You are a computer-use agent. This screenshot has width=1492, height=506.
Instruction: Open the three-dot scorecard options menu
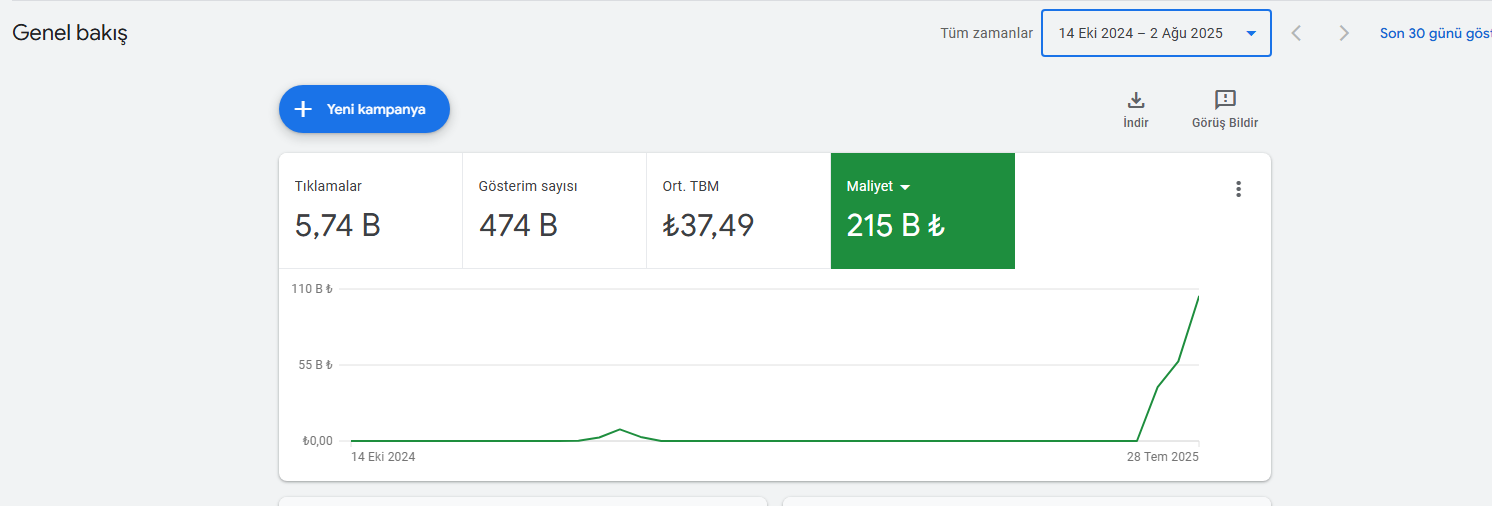pyautogui.click(x=1238, y=189)
